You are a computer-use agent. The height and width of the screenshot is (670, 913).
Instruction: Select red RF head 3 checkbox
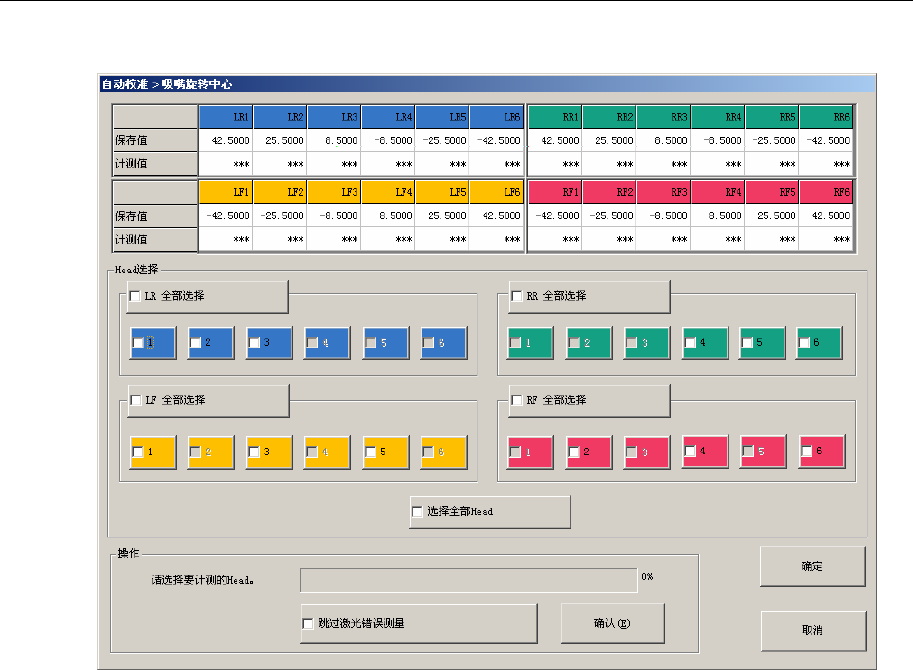(632, 452)
